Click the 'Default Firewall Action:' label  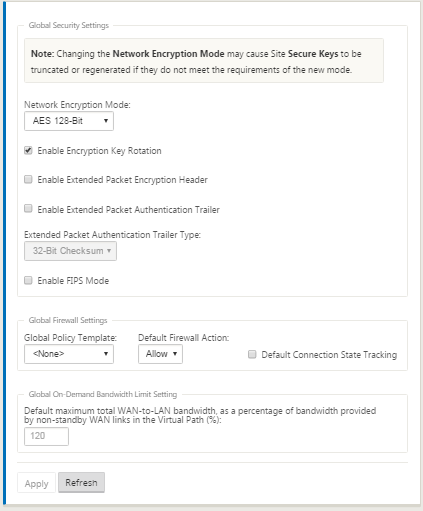[184, 338]
